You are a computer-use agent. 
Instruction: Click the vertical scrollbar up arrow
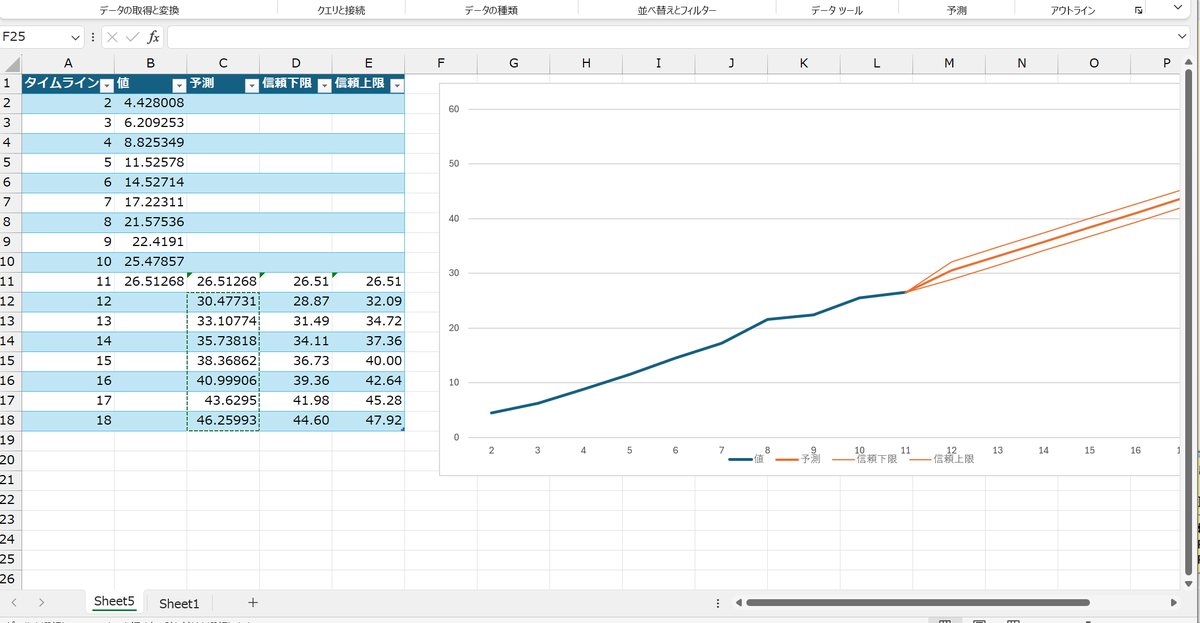(1188, 64)
